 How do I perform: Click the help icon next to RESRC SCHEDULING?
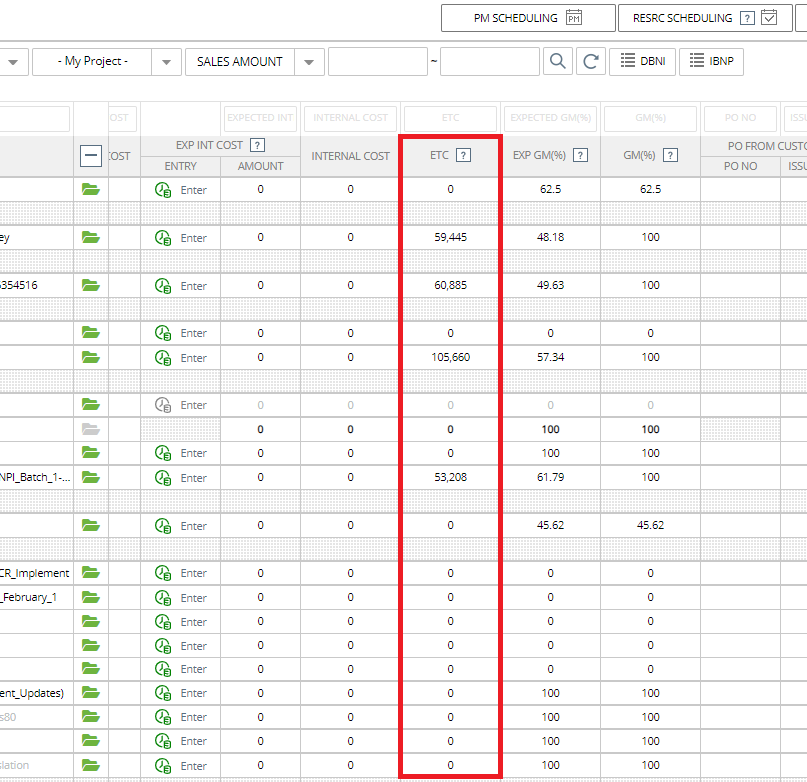(x=747, y=18)
